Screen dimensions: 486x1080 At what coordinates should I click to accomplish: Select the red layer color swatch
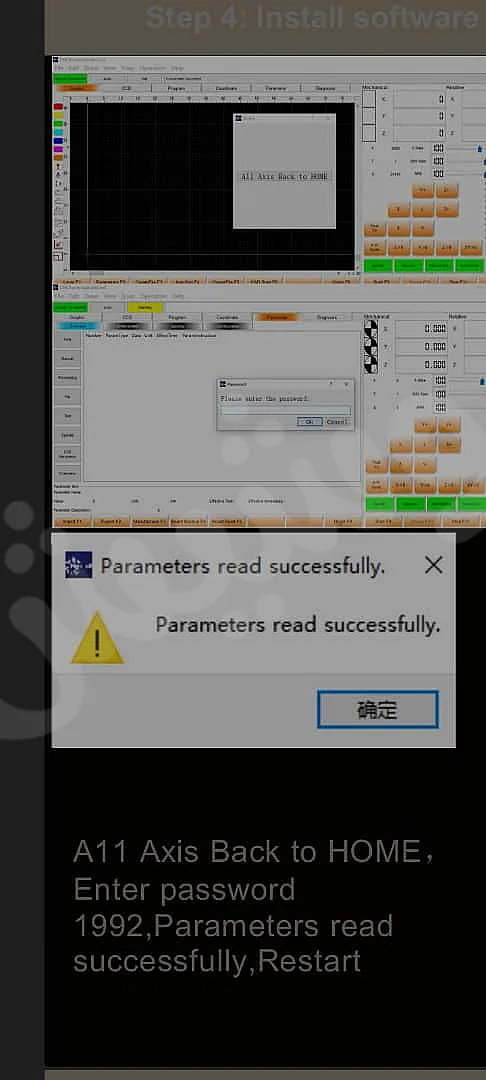click(58, 107)
